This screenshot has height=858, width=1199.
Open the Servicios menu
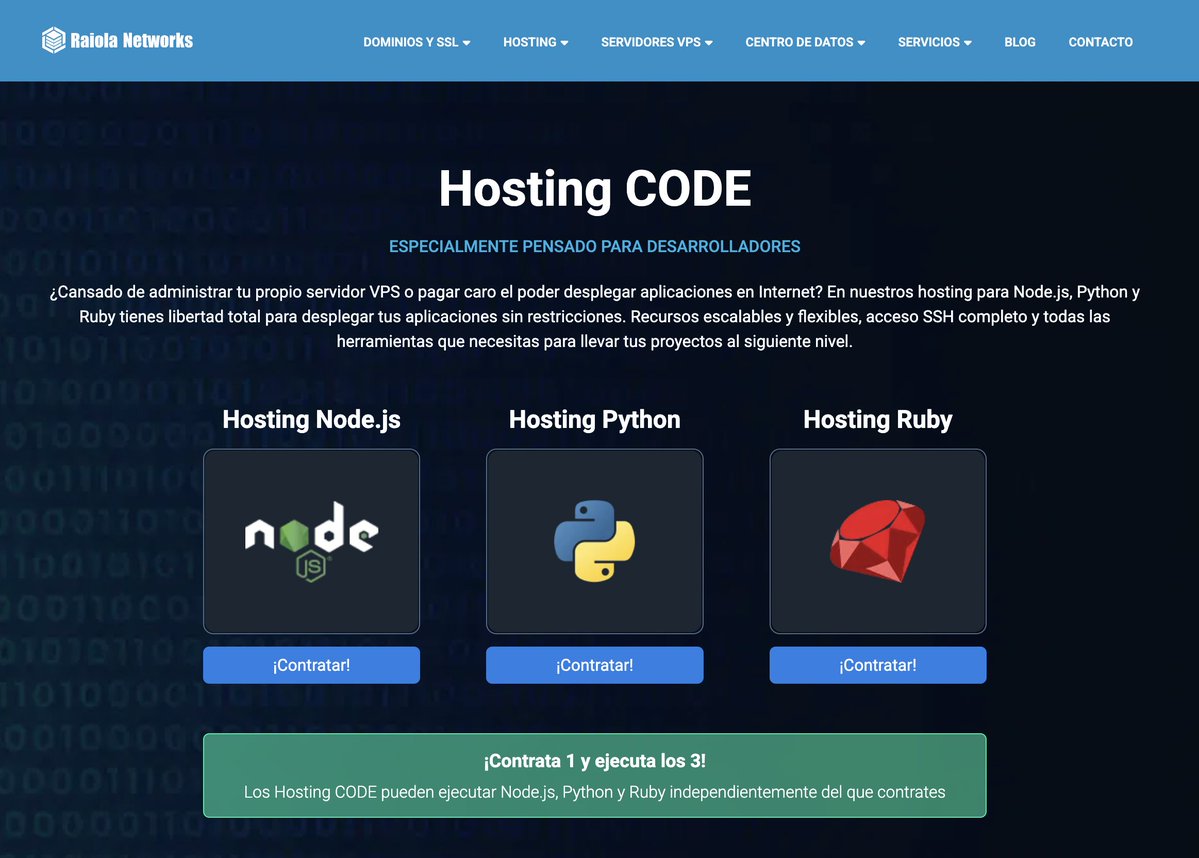[934, 42]
